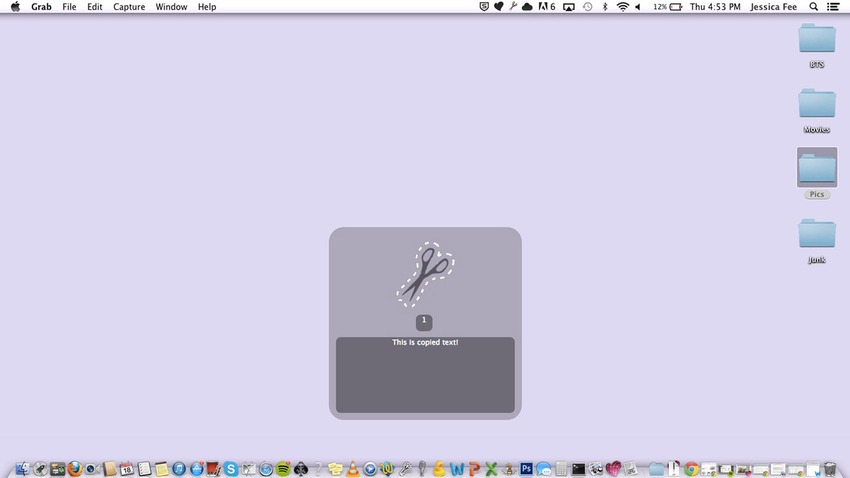Open Jessica Fee user menu
The width and height of the screenshot is (850, 478).
(x=775, y=7)
